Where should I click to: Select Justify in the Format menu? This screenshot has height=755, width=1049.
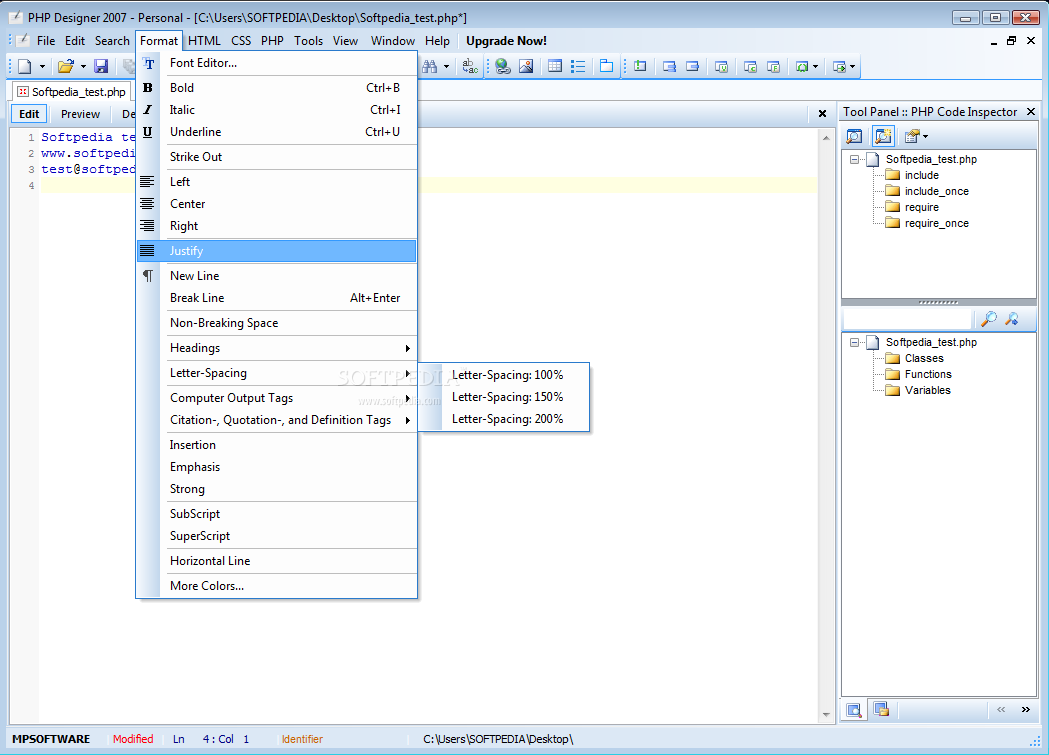click(x=277, y=251)
